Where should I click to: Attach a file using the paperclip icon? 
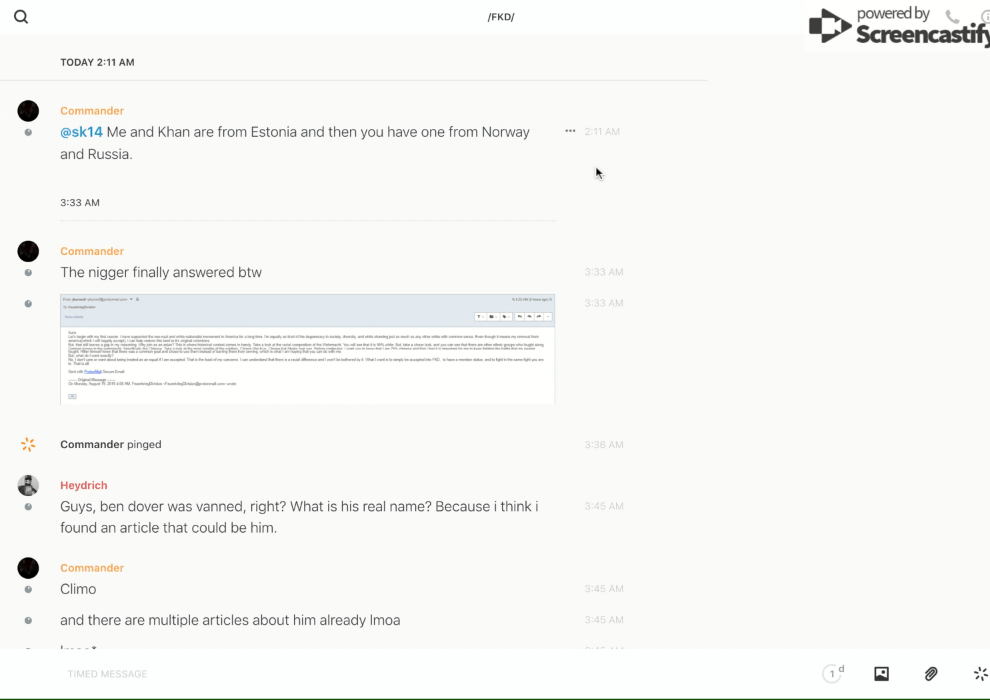[931, 674]
